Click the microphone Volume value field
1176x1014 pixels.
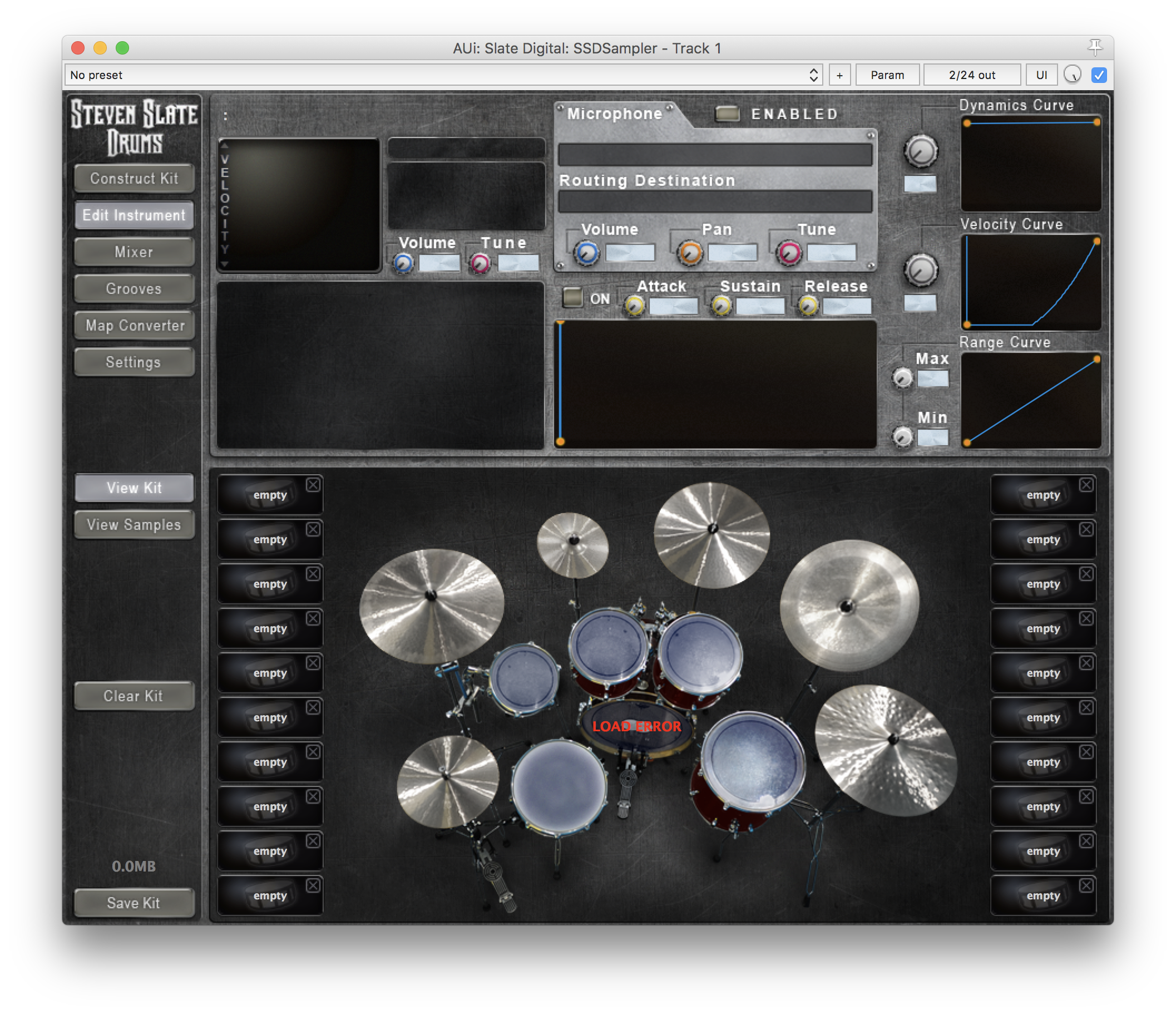(x=630, y=253)
